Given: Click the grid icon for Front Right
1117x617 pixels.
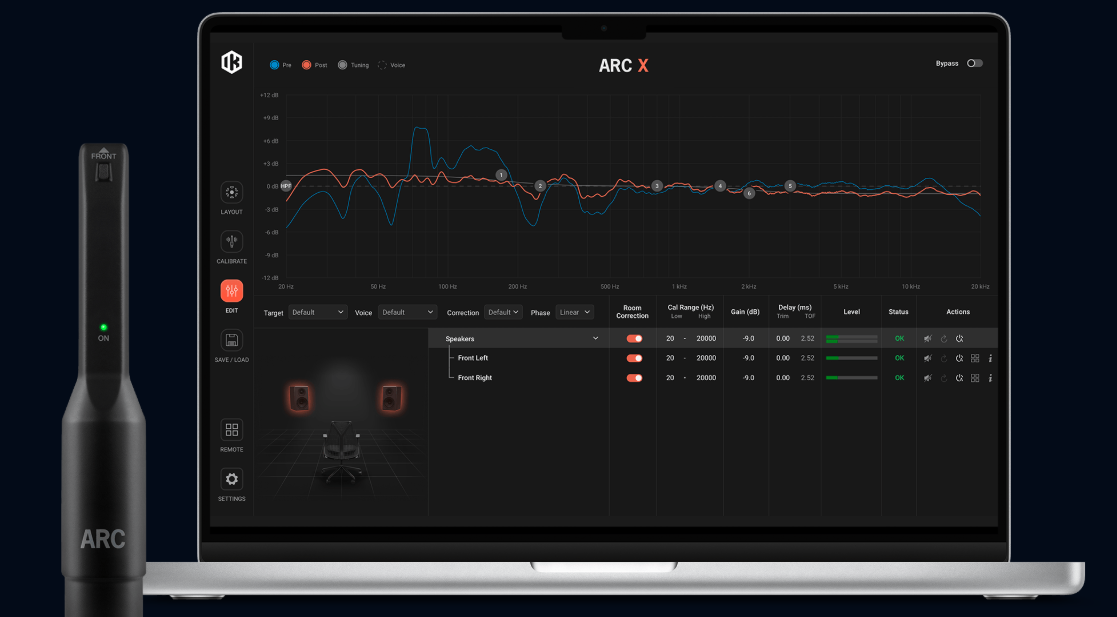Looking at the screenshot, I should coord(975,378).
